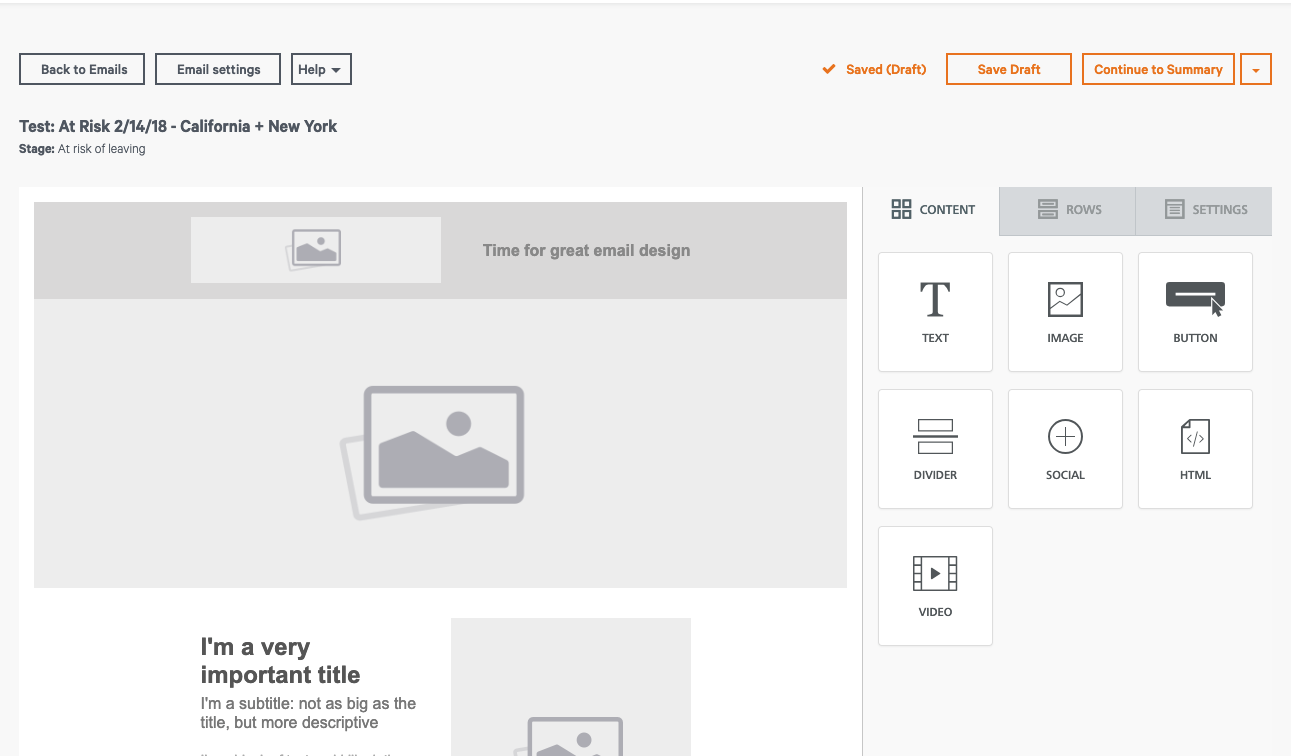This screenshot has width=1291, height=756.
Task: Switch to the Rows tab
Action: click(1068, 210)
